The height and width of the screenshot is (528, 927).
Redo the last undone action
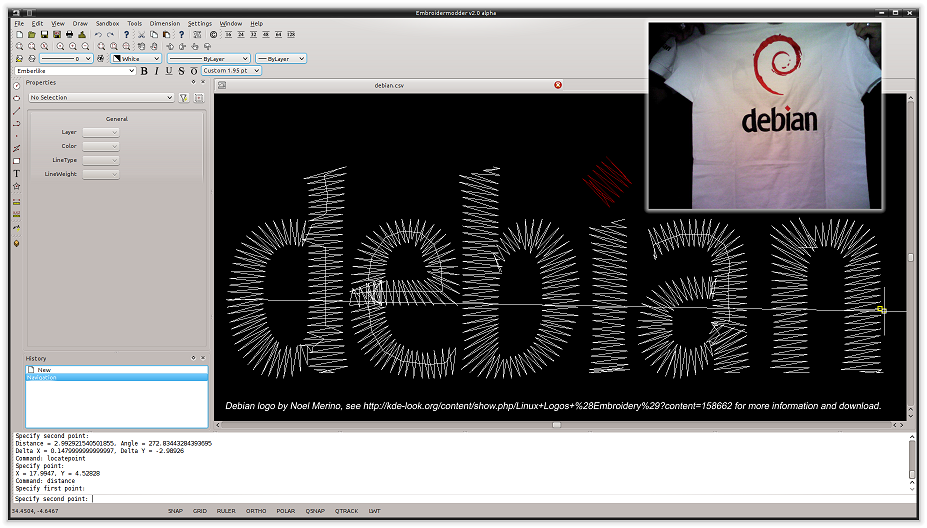tap(111, 35)
